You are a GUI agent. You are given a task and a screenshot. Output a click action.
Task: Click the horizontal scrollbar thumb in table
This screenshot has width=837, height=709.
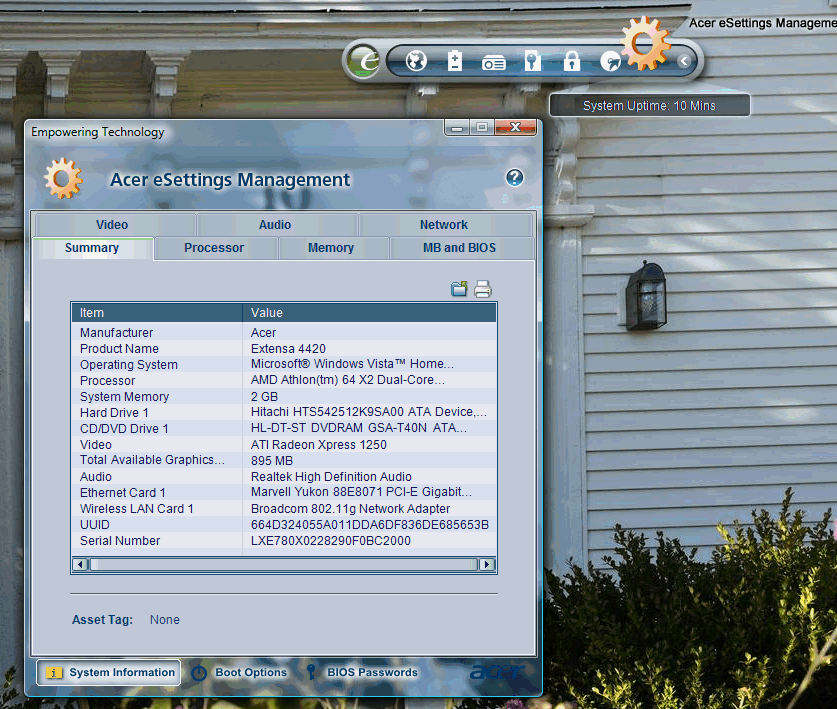[283, 564]
